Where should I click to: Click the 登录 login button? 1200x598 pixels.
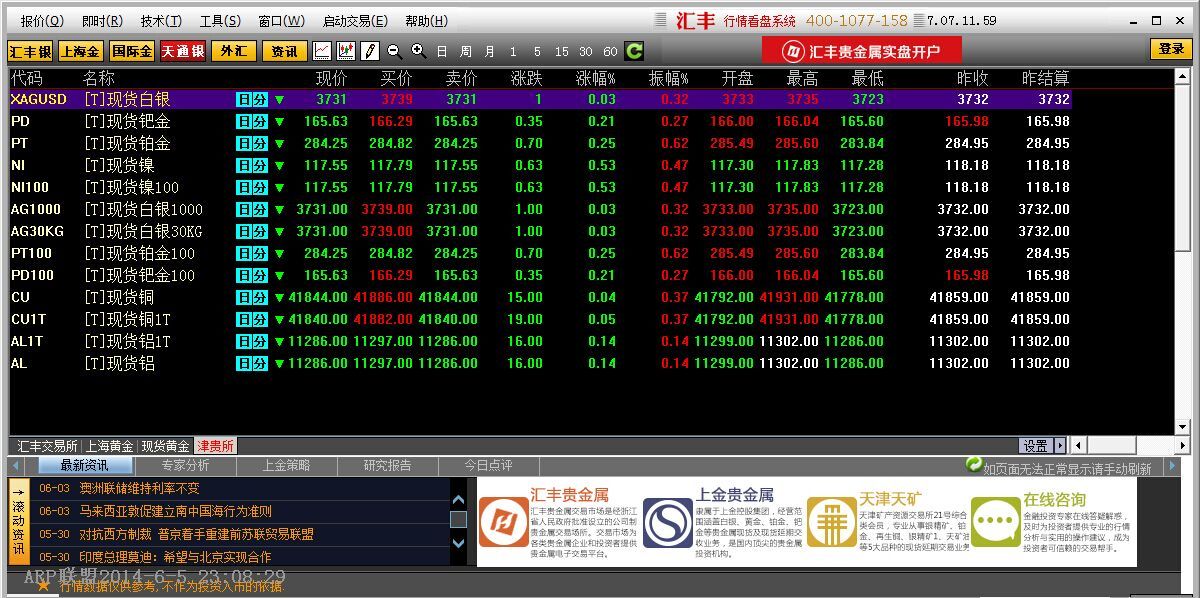(x=1171, y=49)
